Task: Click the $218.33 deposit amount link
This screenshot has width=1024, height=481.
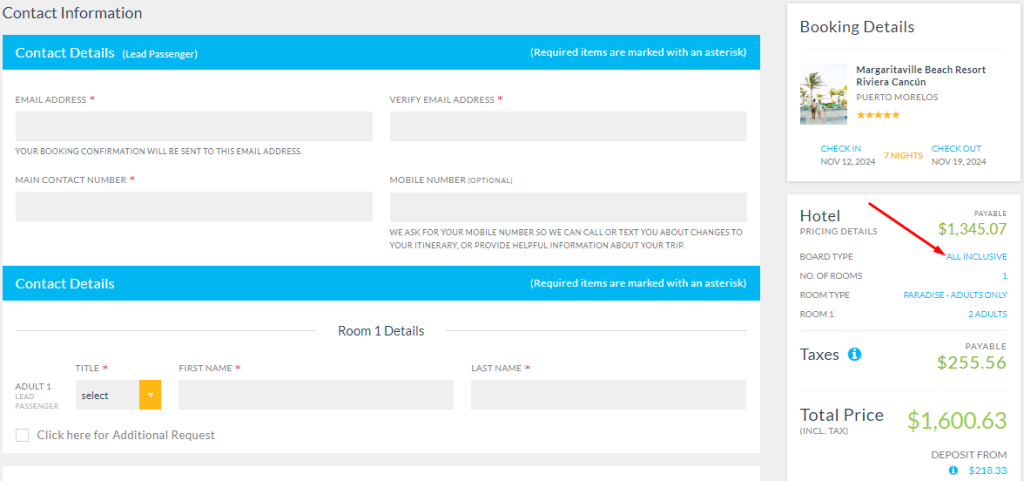Action: tap(987, 470)
